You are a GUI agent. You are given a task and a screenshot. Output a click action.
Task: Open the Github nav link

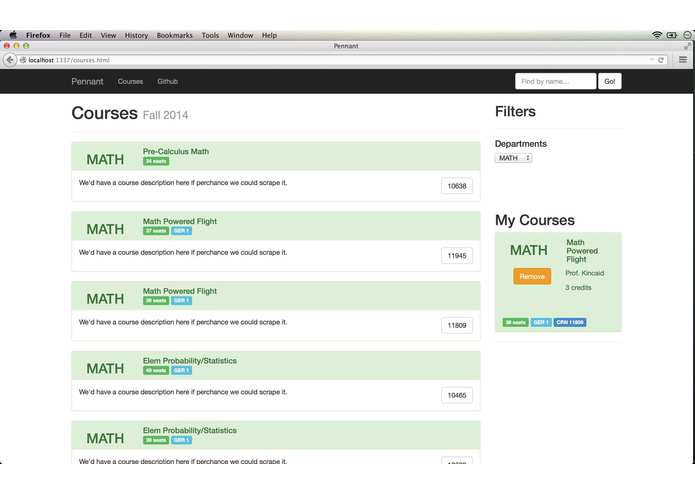tap(168, 82)
